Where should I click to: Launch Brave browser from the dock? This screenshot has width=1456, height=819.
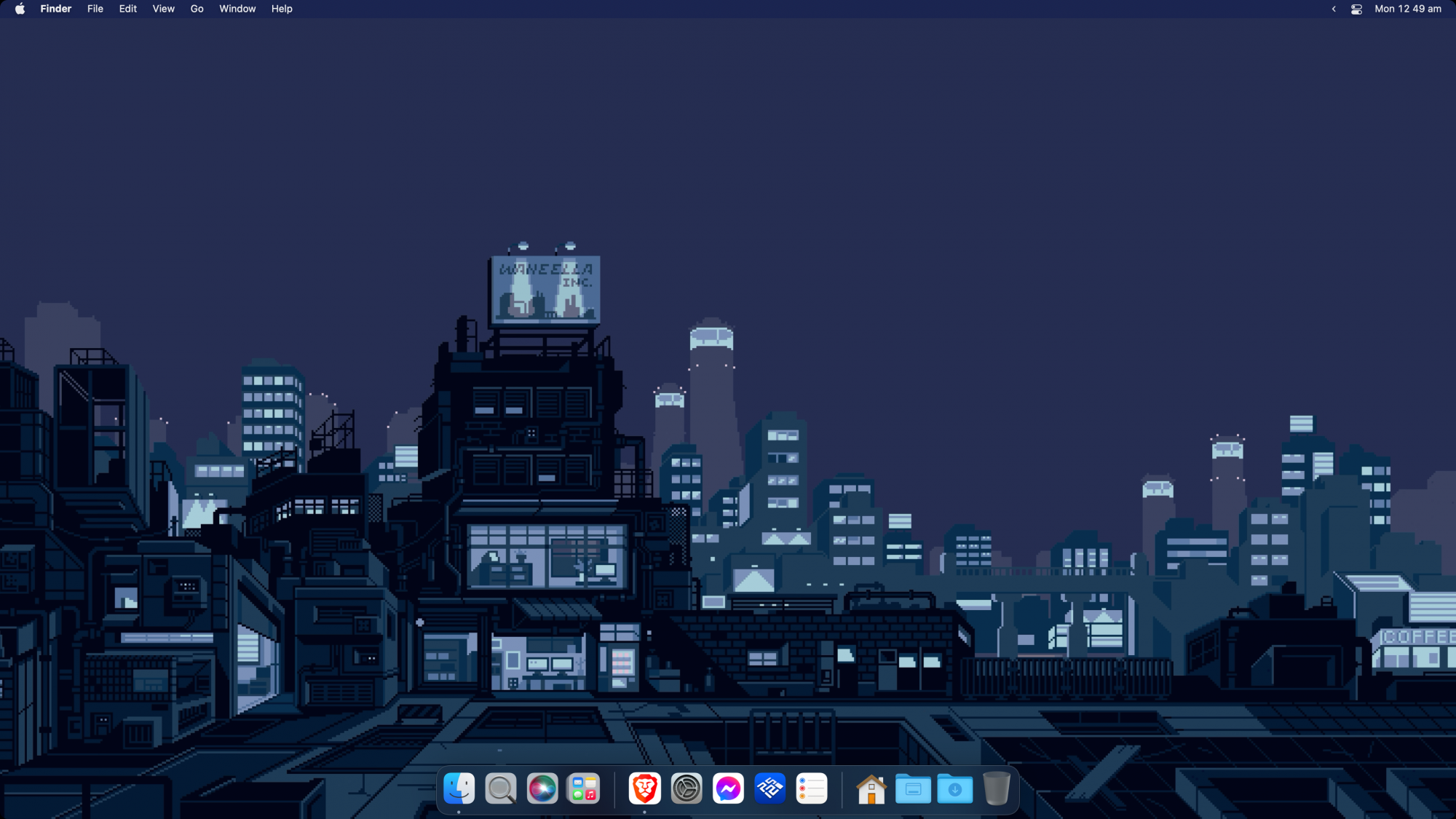(644, 788)
